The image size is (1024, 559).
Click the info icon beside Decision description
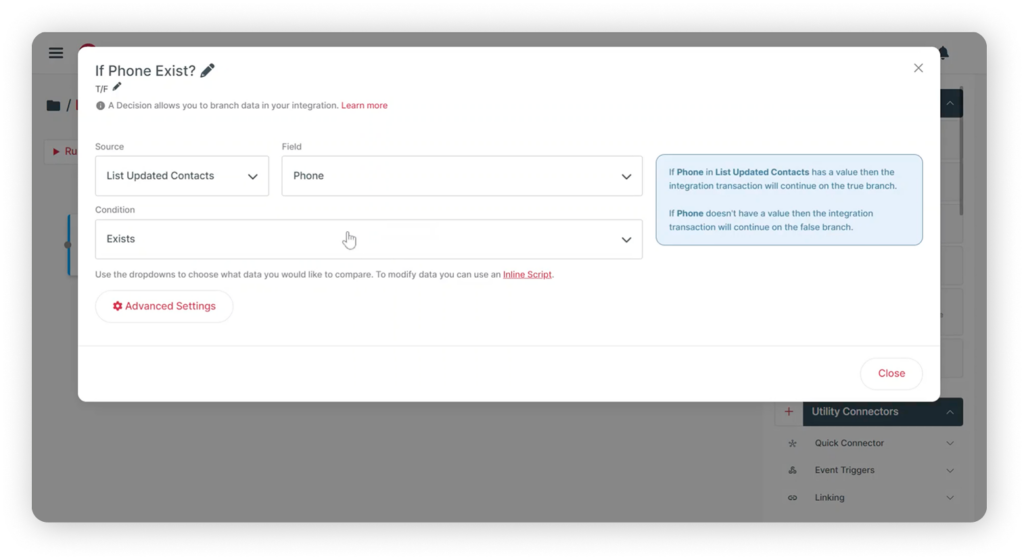coord(100,106)
